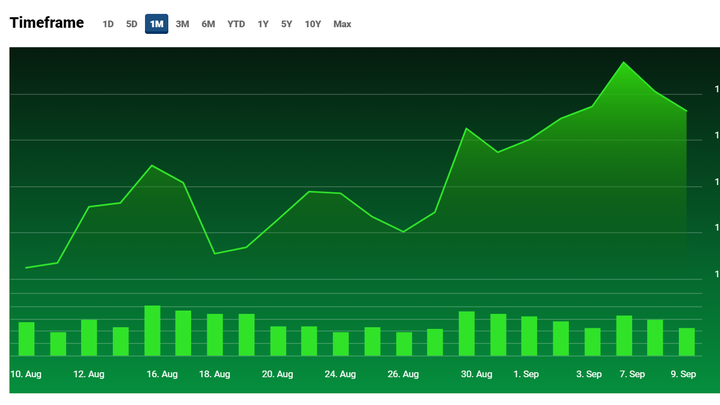The height and width of the screenshot is (405, 720).
Task: Click the '24. Aug' axis label
Action: click(x=340, y=374)
